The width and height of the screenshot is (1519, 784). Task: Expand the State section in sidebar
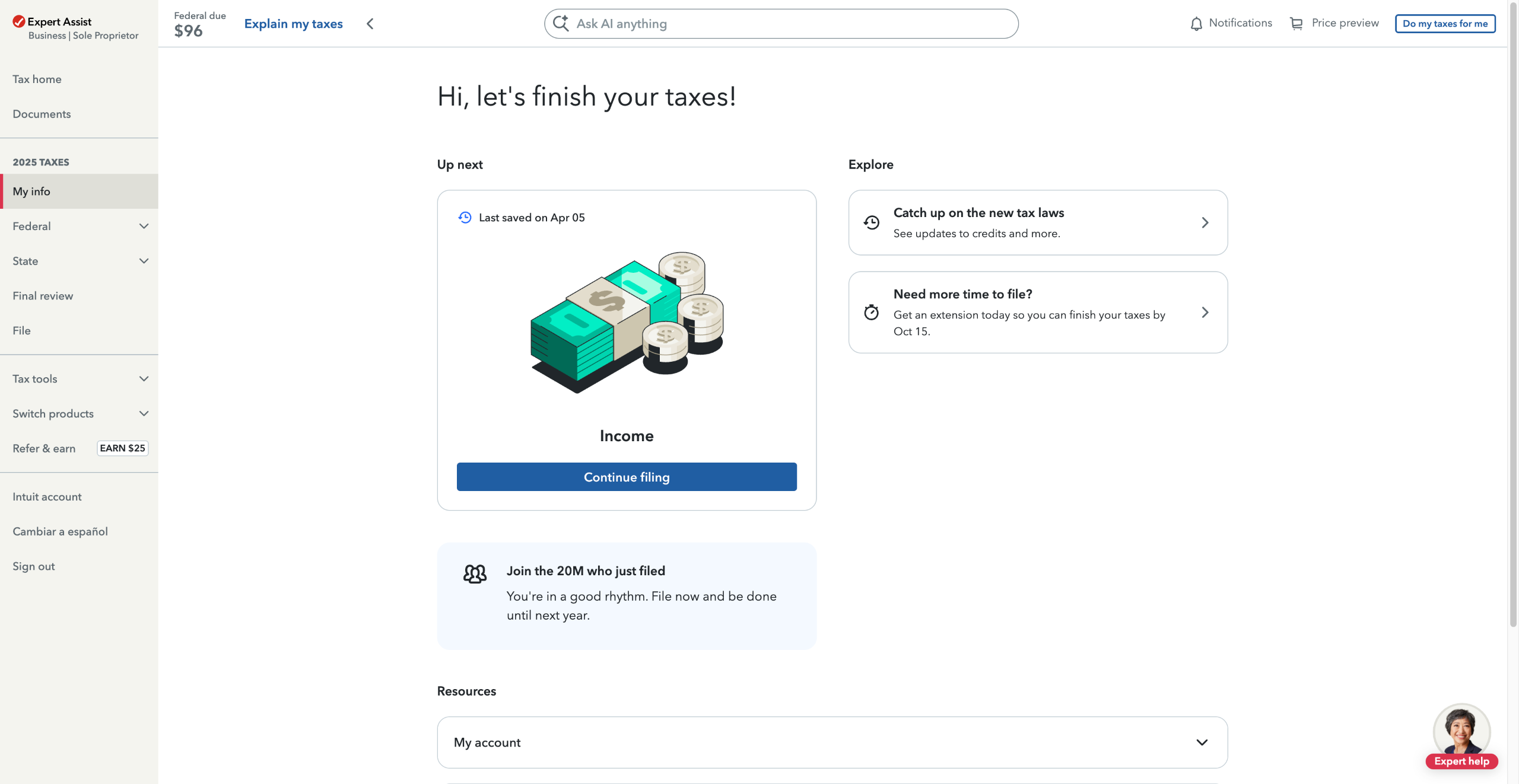pos(144,261)
